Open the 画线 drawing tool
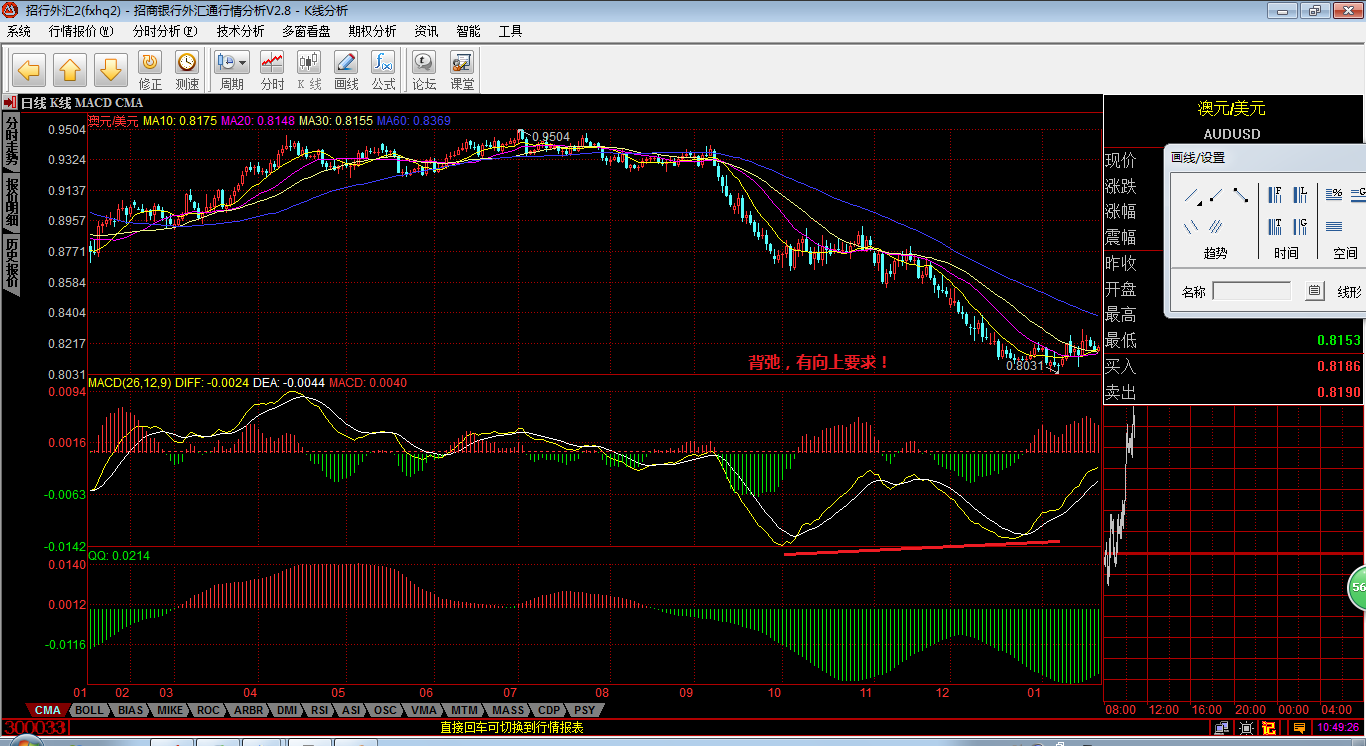The height and width of the screenshot is (746, 1366). 346,70
